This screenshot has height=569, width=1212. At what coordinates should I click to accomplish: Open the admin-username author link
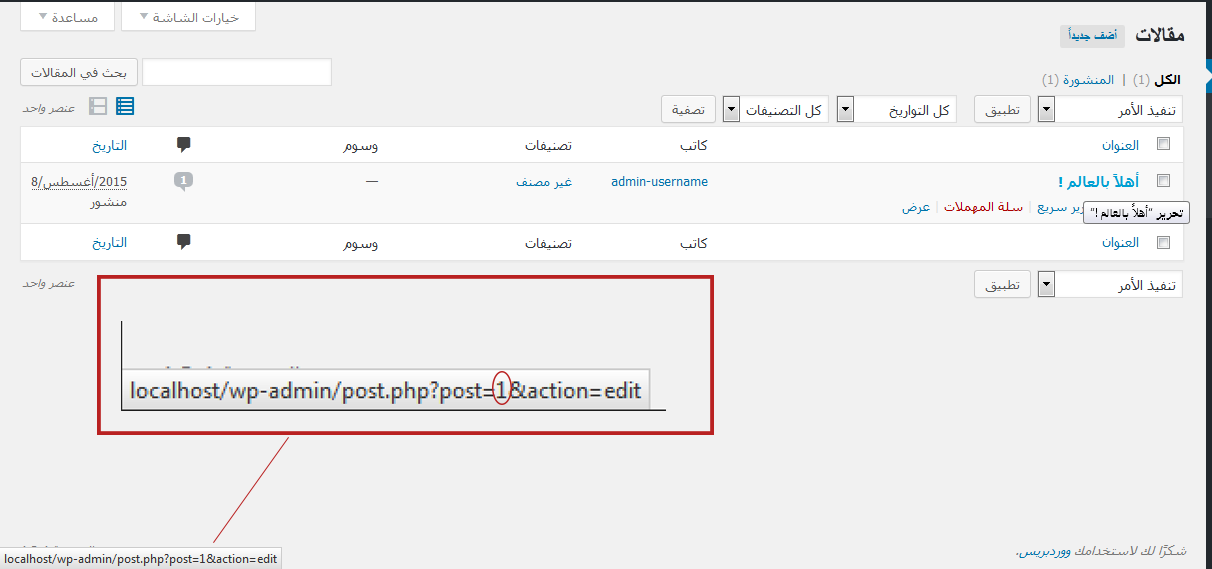click(659, 182)
